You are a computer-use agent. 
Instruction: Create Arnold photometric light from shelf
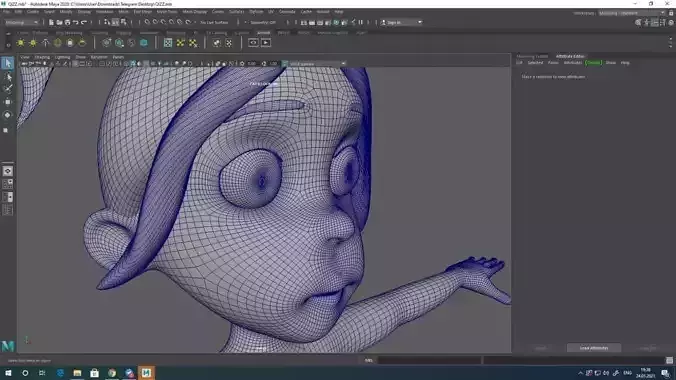coord(45,43)
